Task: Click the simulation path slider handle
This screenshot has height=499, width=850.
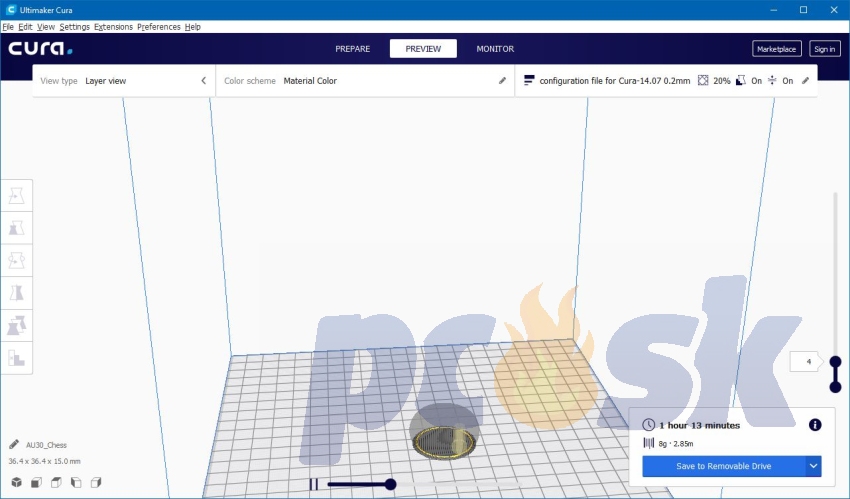Action: coord(390,484)
